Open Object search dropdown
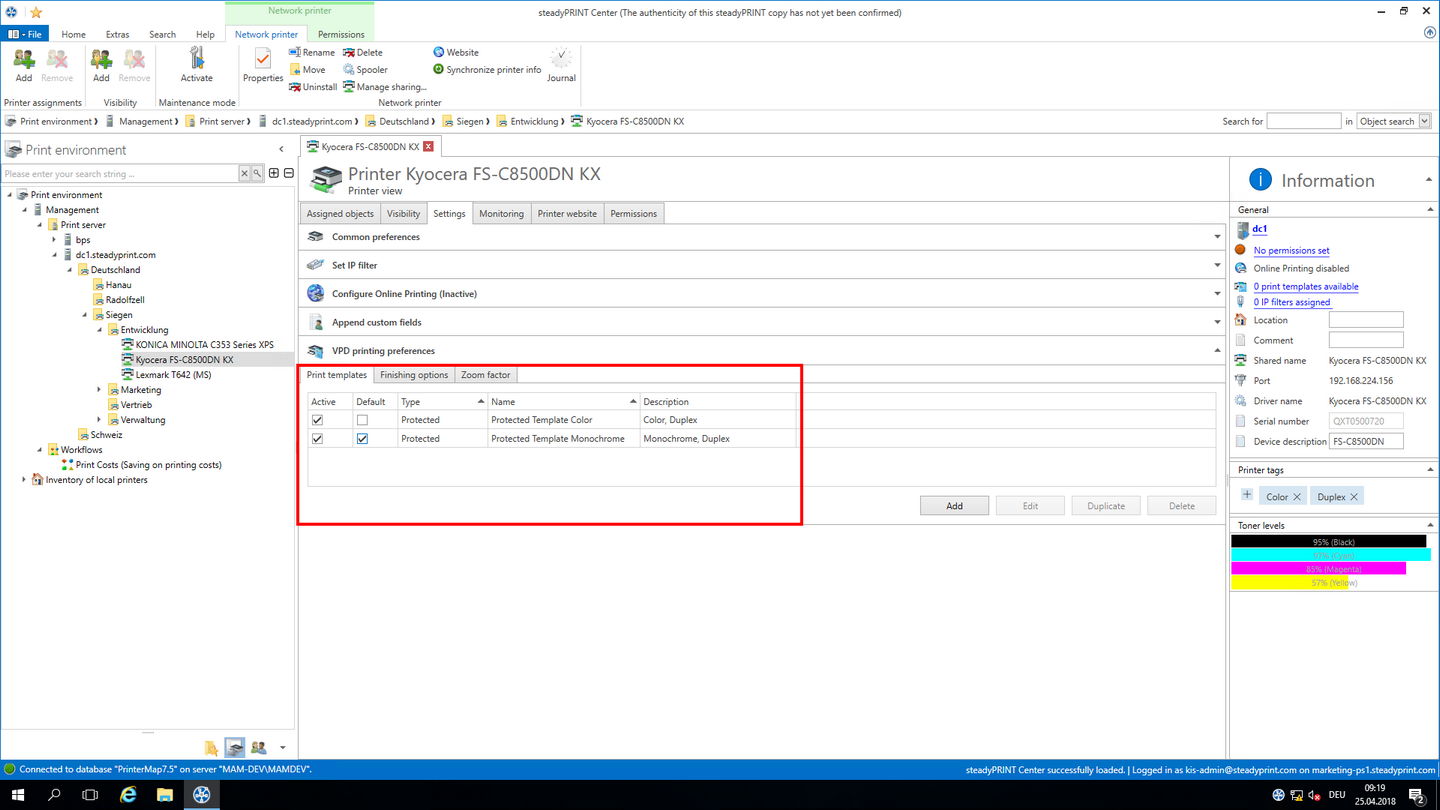Screen dimensions: 1440x810 1424,121
